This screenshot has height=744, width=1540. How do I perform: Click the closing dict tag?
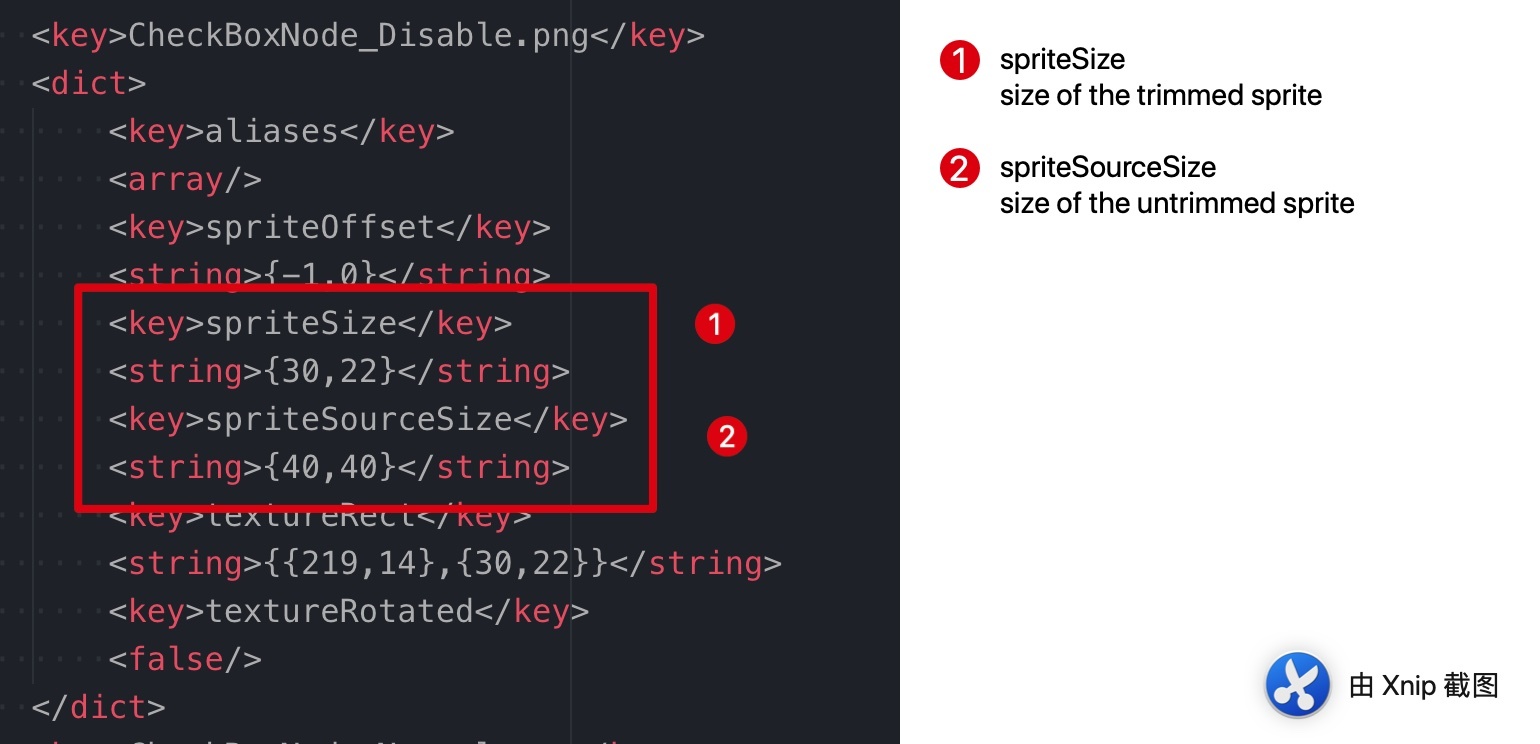point(98,707)
